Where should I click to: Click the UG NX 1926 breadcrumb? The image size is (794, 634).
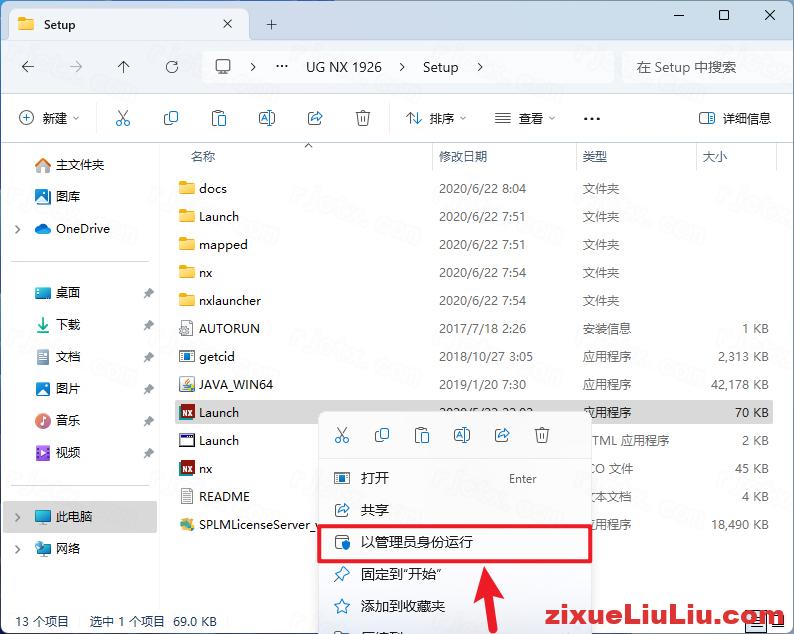click(x=343, y=67)
